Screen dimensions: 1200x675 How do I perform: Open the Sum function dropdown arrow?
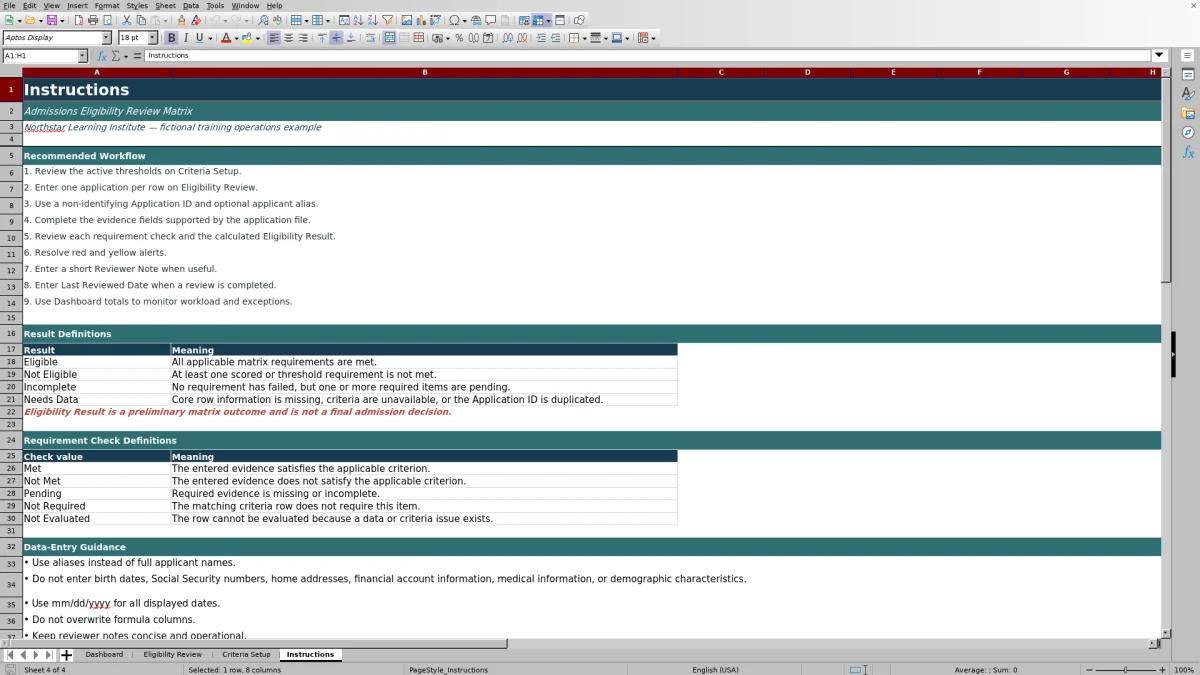point(126,56)
